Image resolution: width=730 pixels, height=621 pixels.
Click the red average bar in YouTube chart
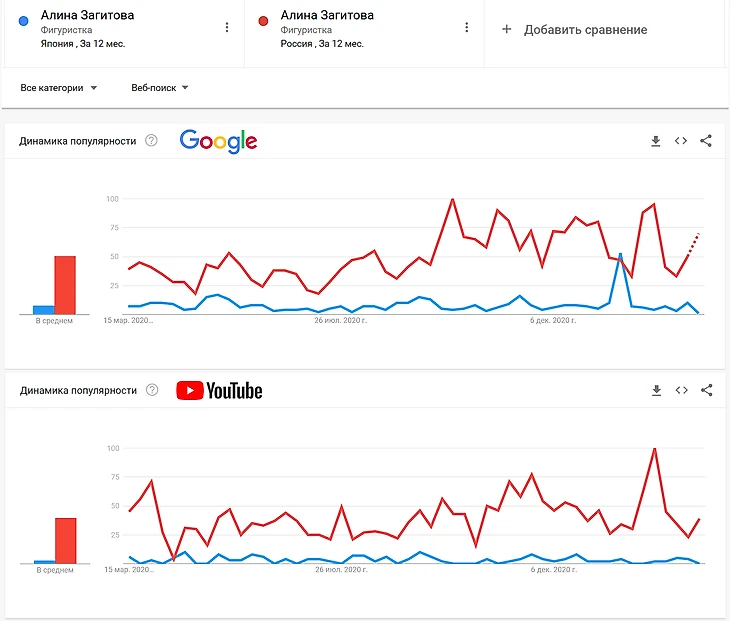(x=66, y=540)
